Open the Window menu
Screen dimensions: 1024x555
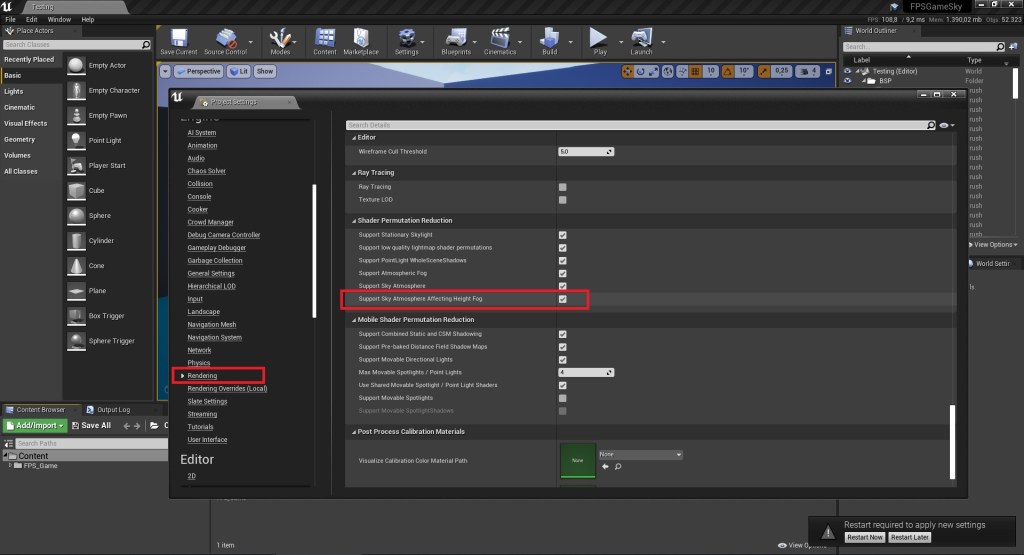click(x=59, y=19)
